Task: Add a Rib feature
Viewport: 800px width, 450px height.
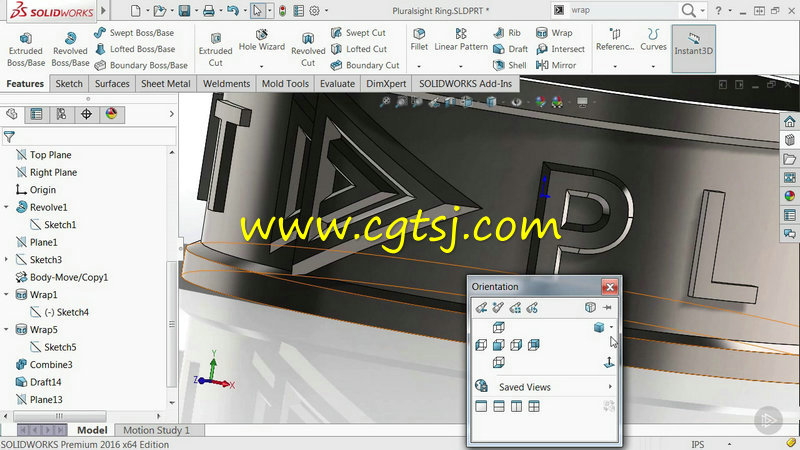Action: click(x=507, y=33)
